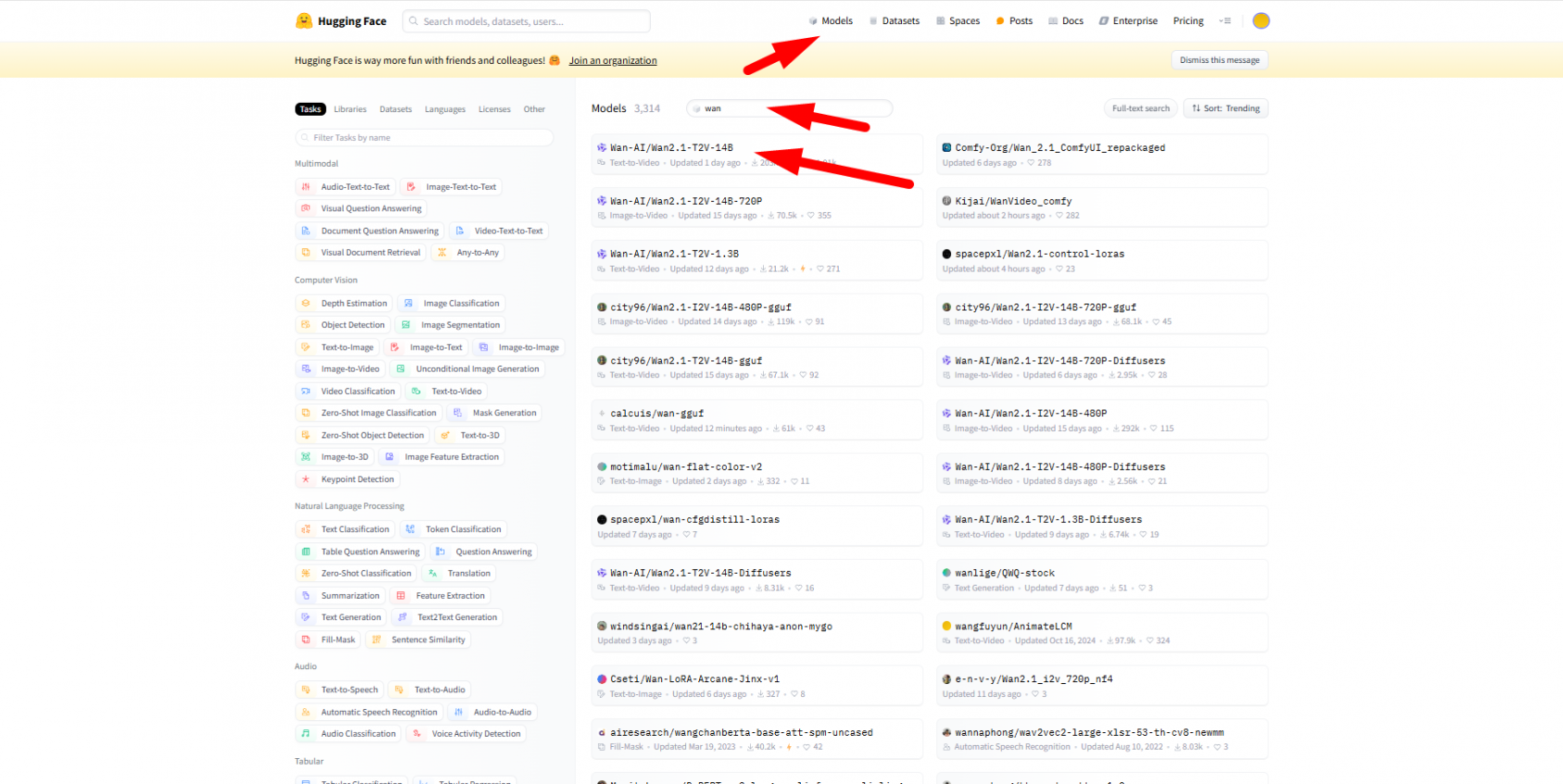Image resolution: width=1563 pixels, height=784 pixels.
Task: Click the Fill-Mask task icon
Action: click(x=306, y=640)
